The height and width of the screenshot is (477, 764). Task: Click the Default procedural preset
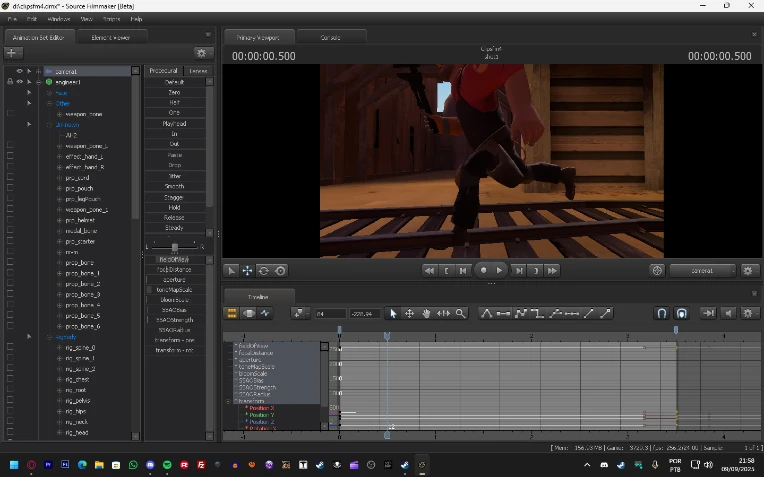174,82
